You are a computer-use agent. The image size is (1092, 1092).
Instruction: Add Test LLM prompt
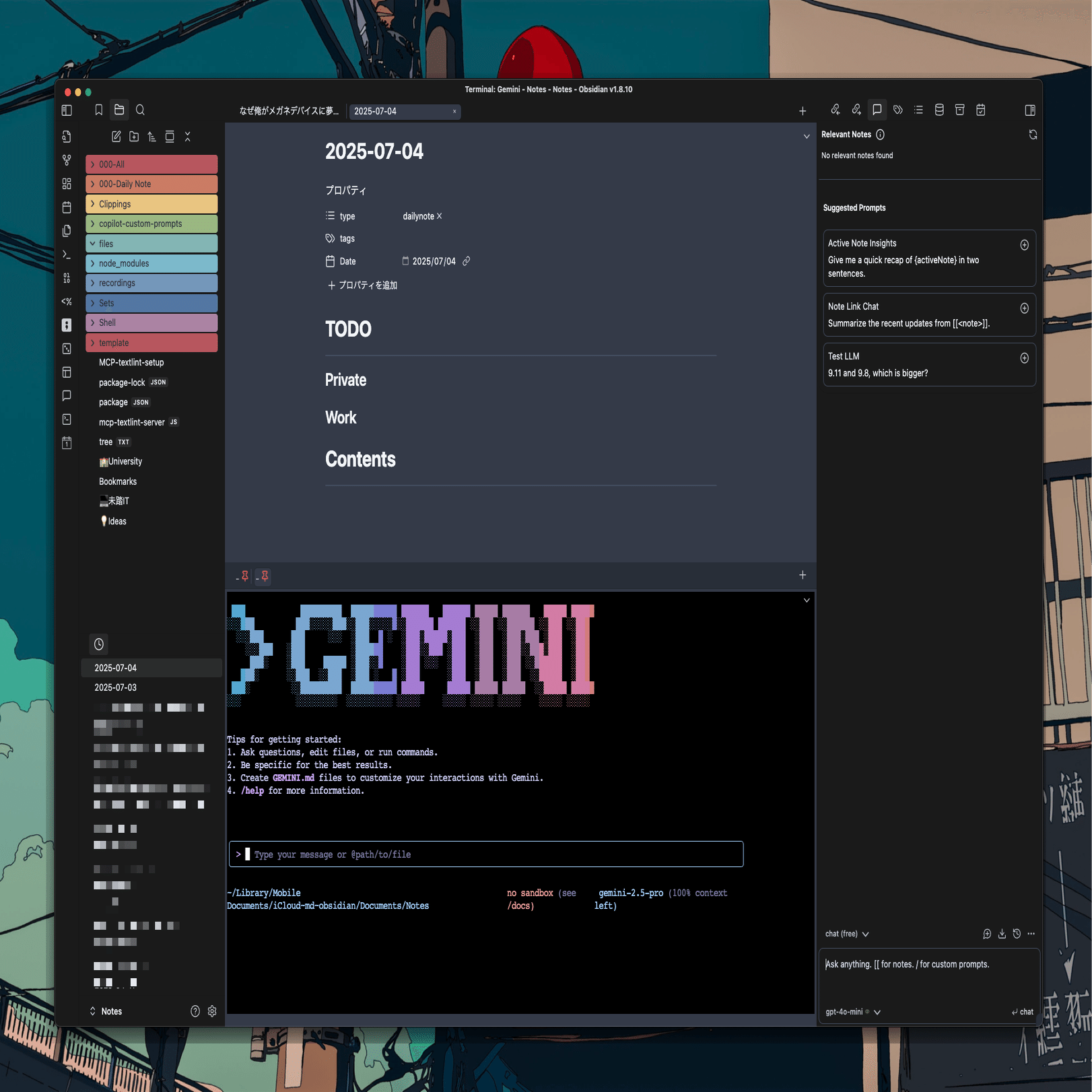(1024, 358)
